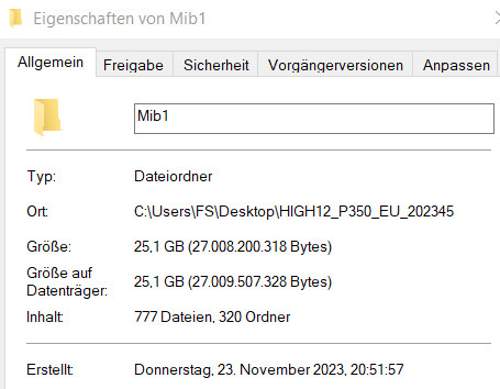Screen dimensions: 500x389
Task: Click the folder icon in the title bar
Action: point(15,18)
